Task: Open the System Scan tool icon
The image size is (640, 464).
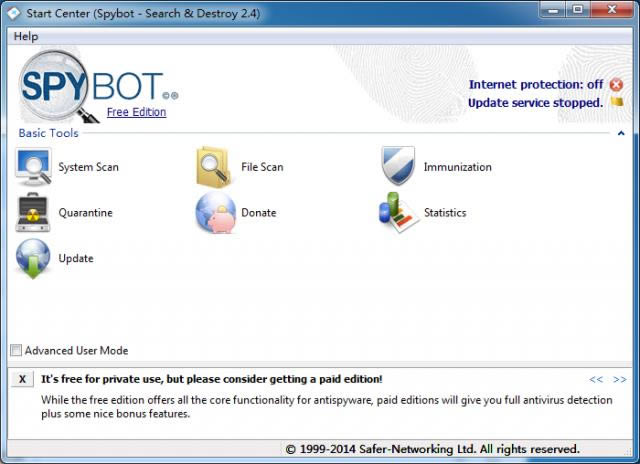Action: point(33,167)
